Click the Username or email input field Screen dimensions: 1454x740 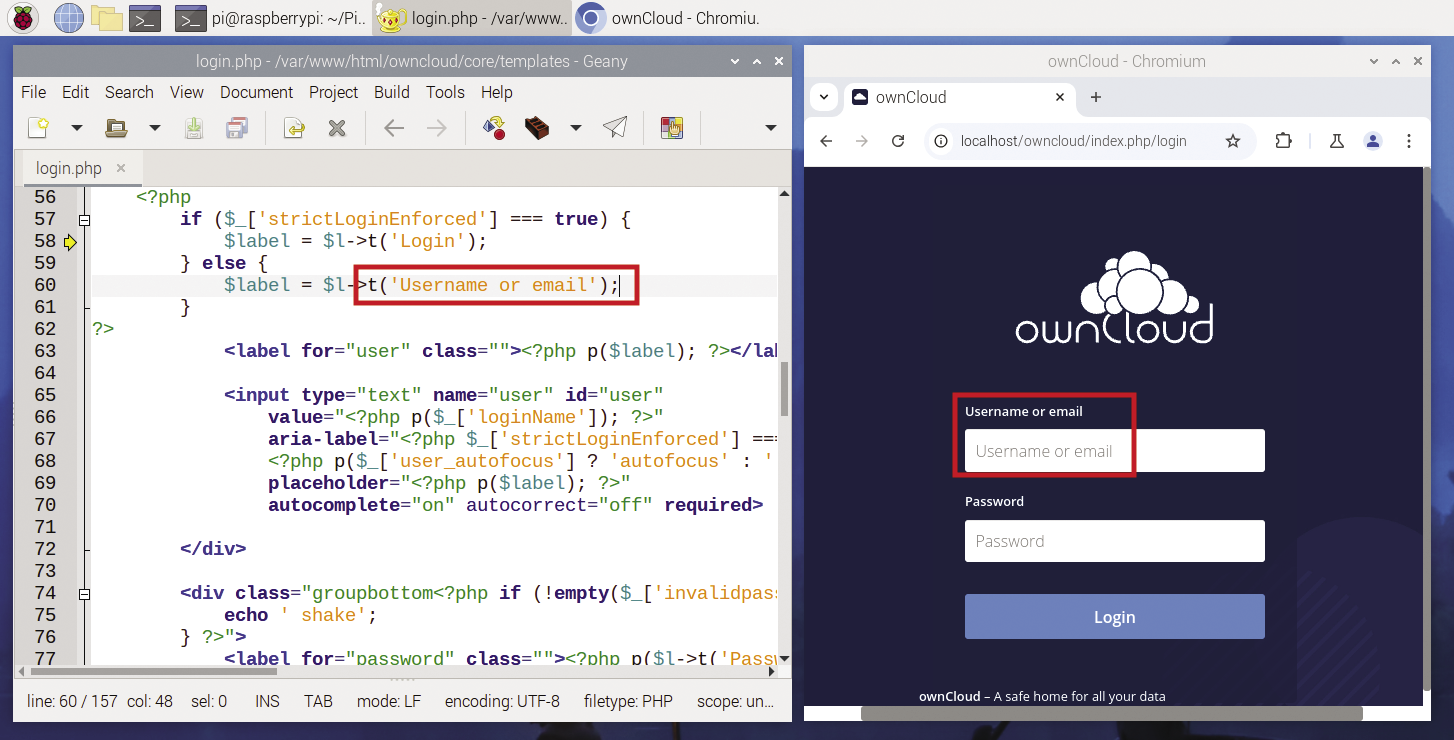pyautogui.click(x=1115, y=451)
